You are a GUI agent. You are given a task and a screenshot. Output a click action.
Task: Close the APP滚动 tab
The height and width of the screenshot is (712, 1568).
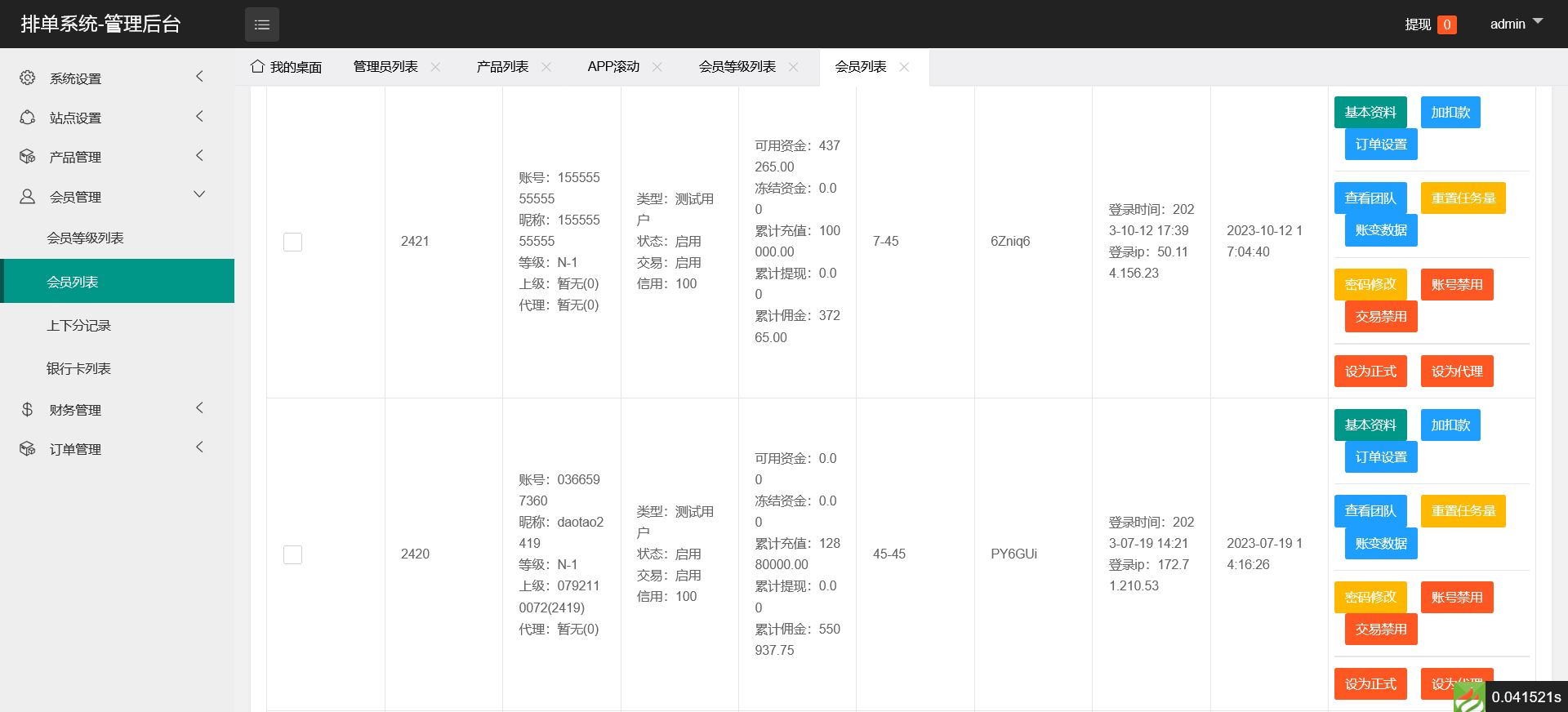point(657,67)
